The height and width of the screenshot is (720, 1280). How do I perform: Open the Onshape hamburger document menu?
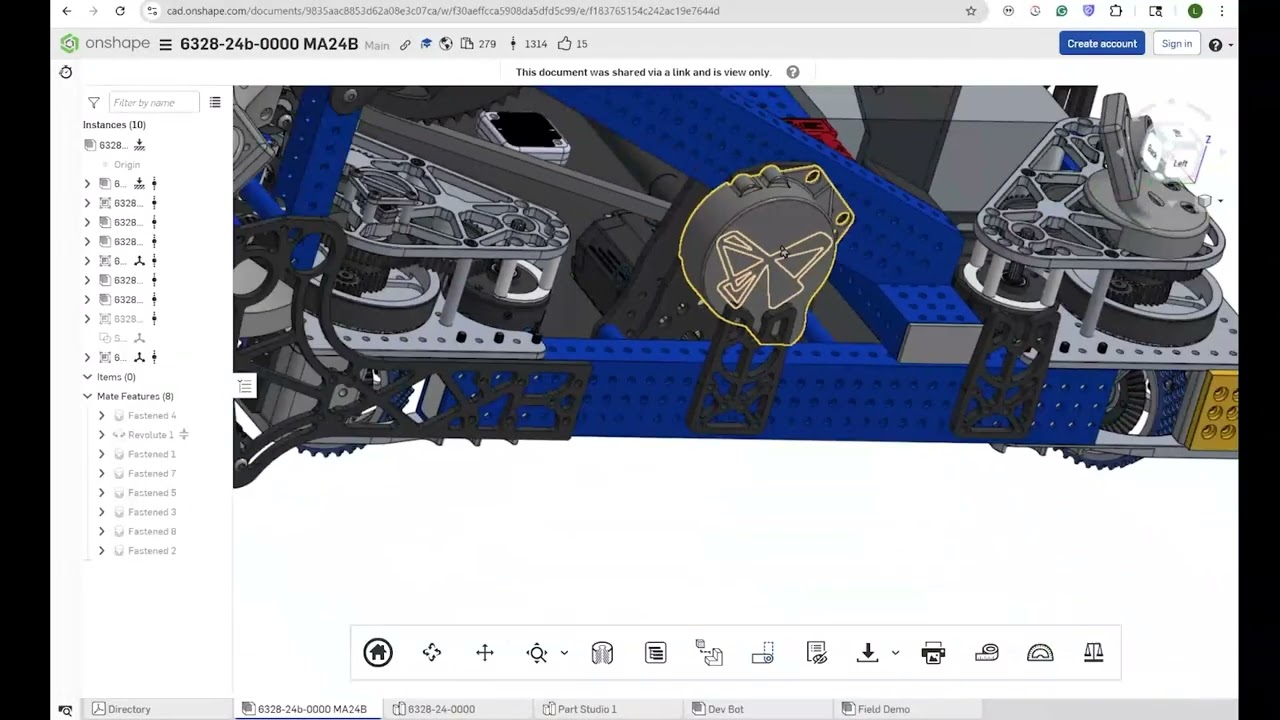click(x=166, y=44)
